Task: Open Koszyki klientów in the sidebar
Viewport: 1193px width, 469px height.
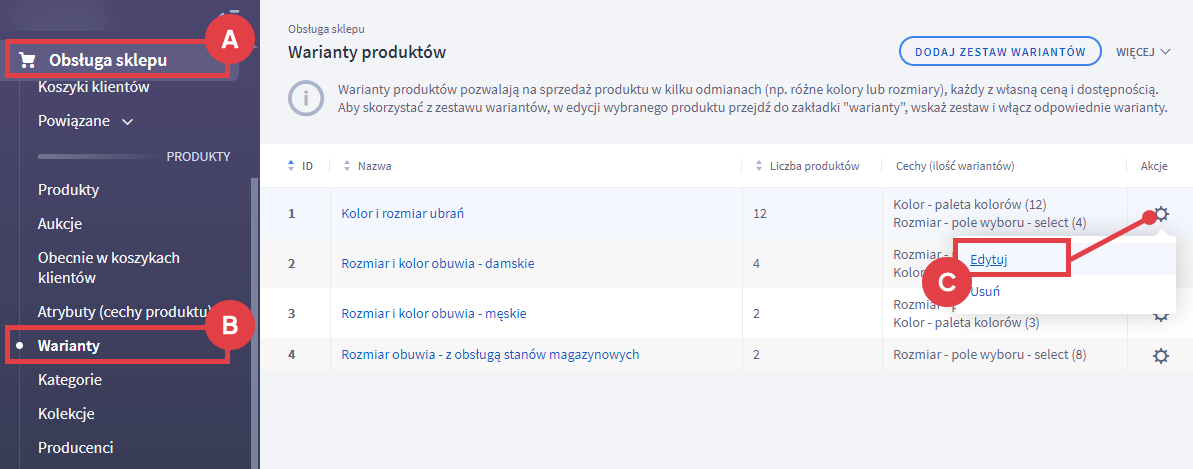Action: pyautogui.click(x=93, y=87)
